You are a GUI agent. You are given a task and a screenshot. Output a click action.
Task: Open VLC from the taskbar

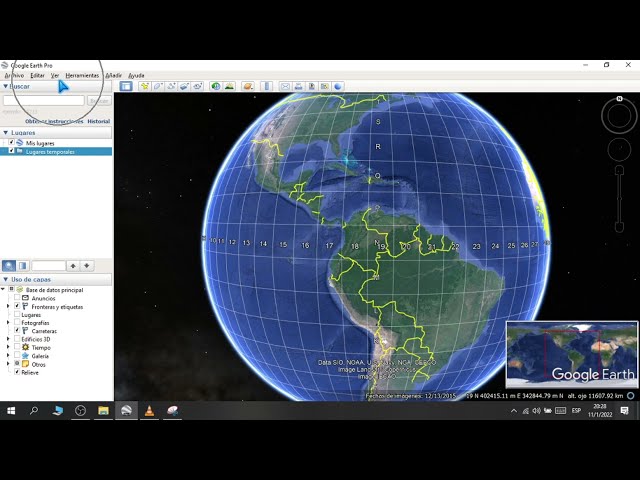pos(149,411)
